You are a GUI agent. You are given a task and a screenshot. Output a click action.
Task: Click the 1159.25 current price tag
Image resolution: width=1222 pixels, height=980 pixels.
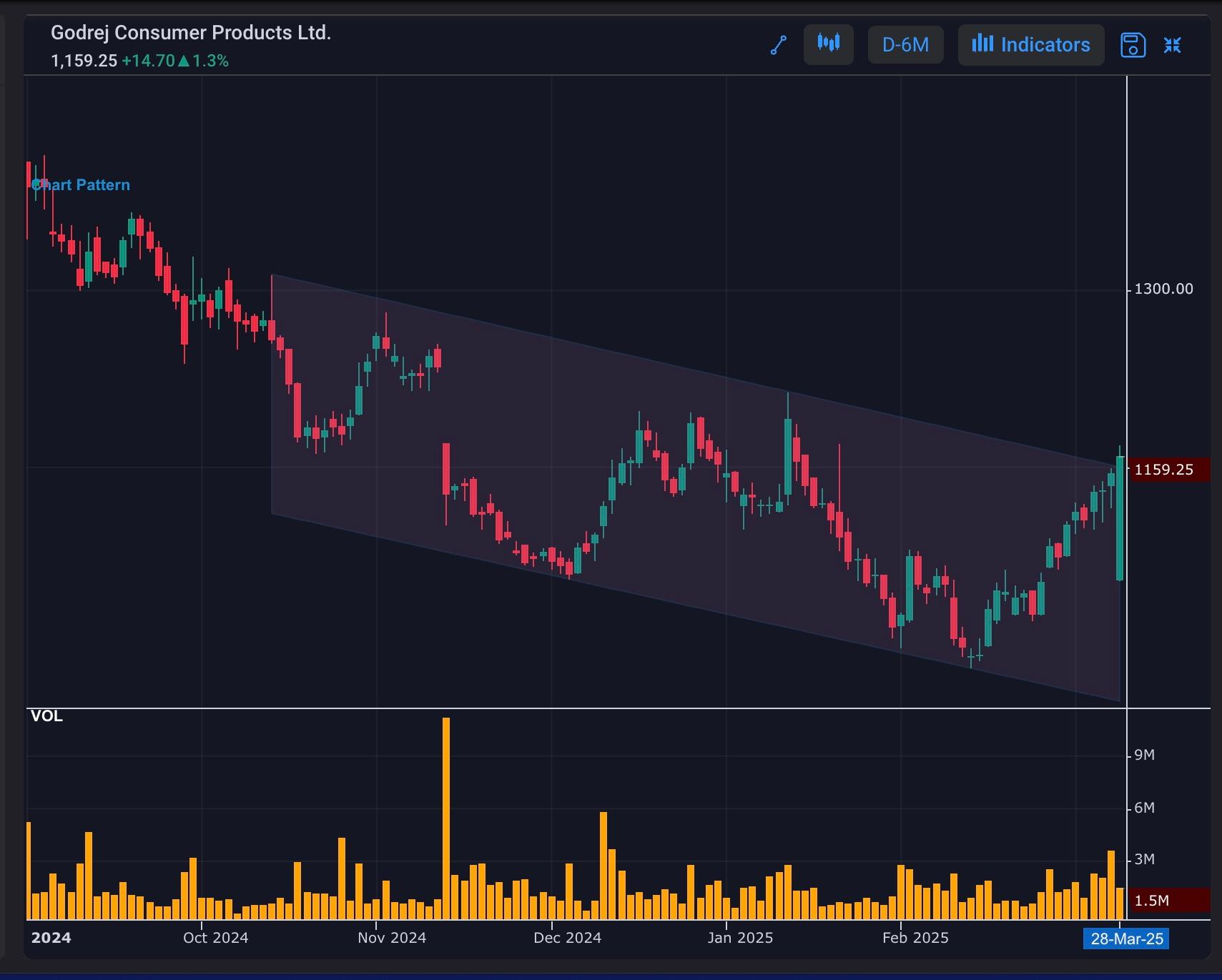click(1168, 470)
